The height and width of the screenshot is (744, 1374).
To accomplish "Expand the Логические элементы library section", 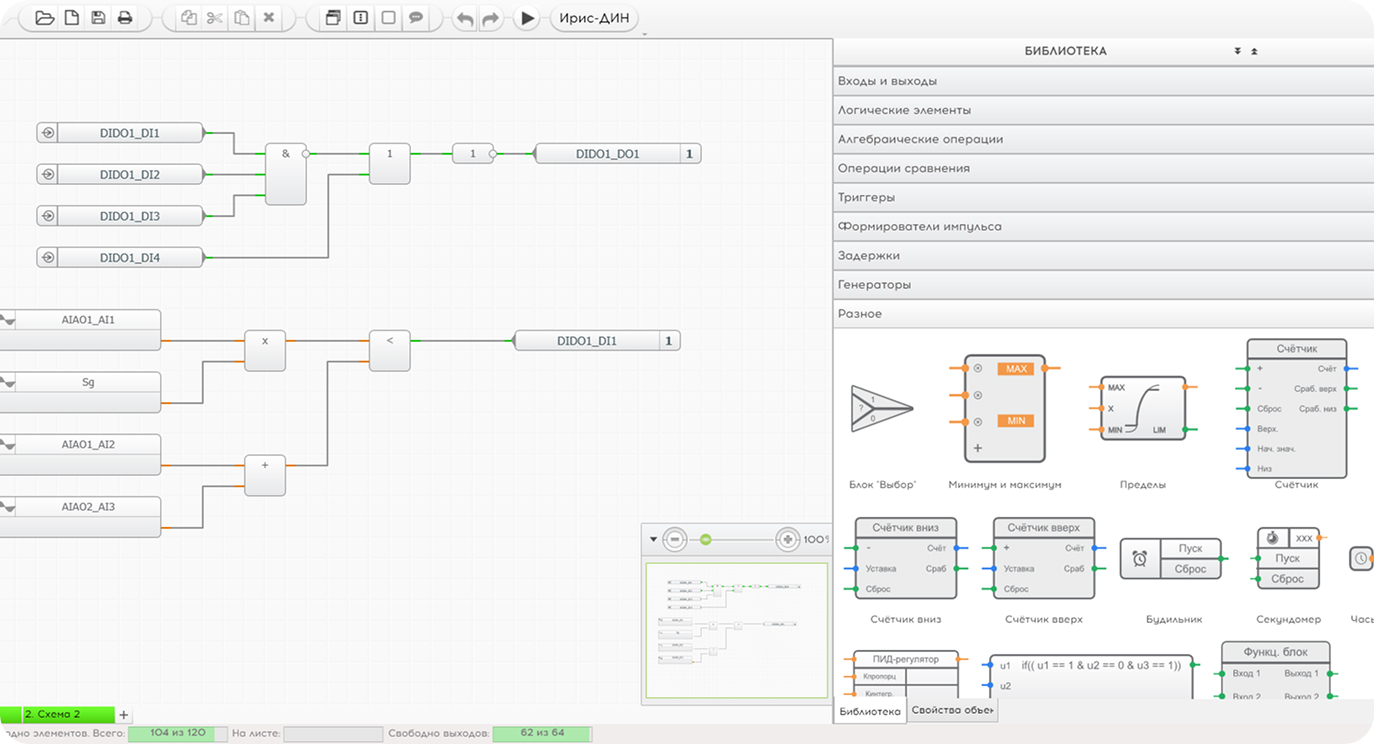I will point(1103,110).
